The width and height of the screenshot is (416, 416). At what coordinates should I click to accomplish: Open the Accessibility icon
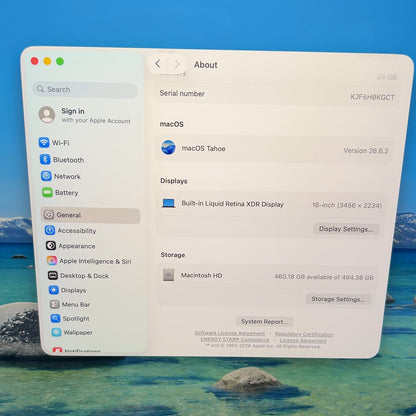point(50,230)
